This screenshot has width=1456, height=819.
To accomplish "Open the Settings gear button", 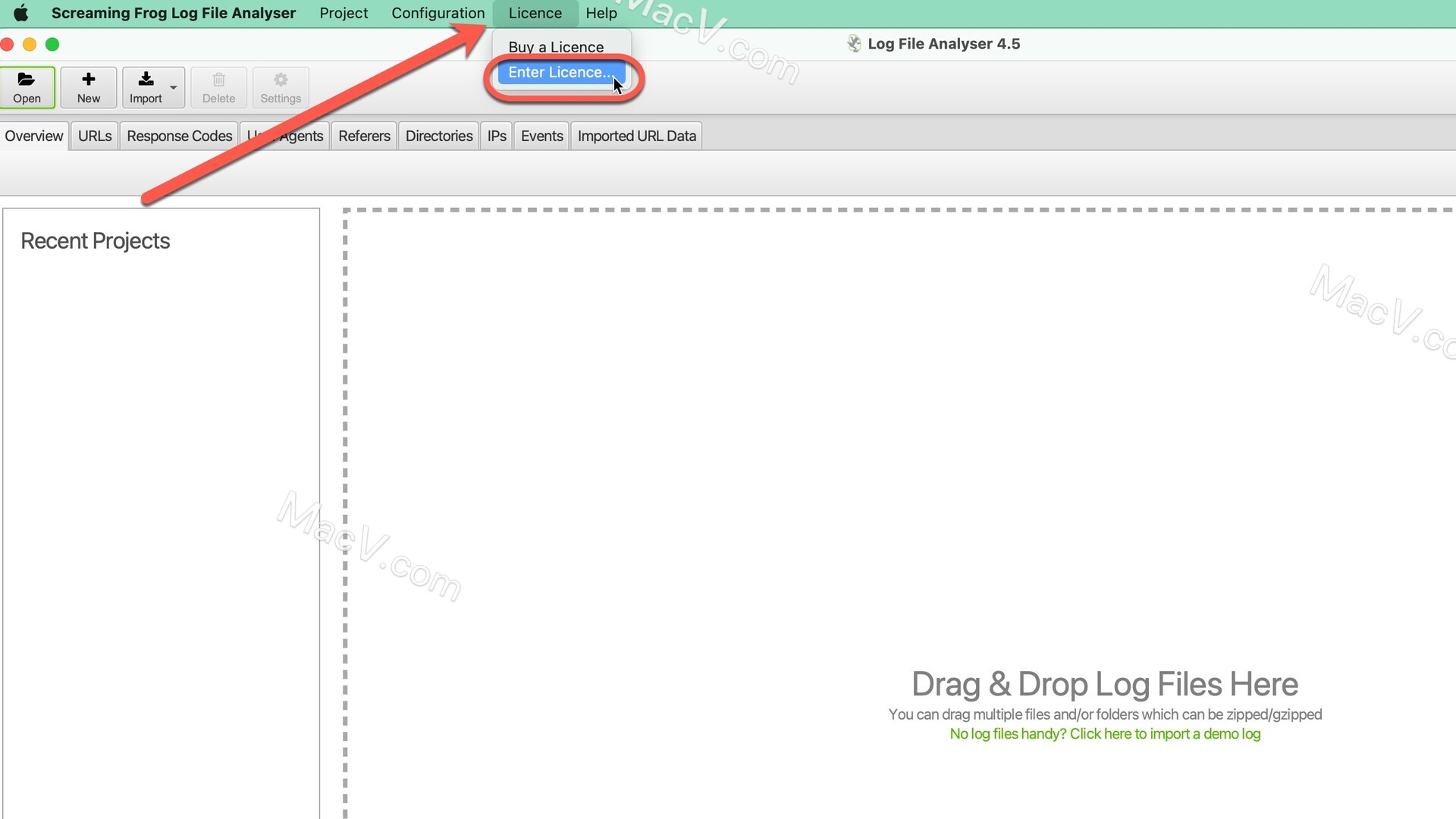I will pos(281,87).
